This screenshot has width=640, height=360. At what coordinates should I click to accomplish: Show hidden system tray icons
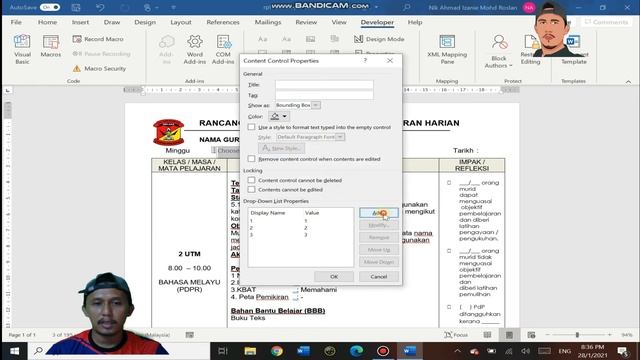(x=457, y=351)
